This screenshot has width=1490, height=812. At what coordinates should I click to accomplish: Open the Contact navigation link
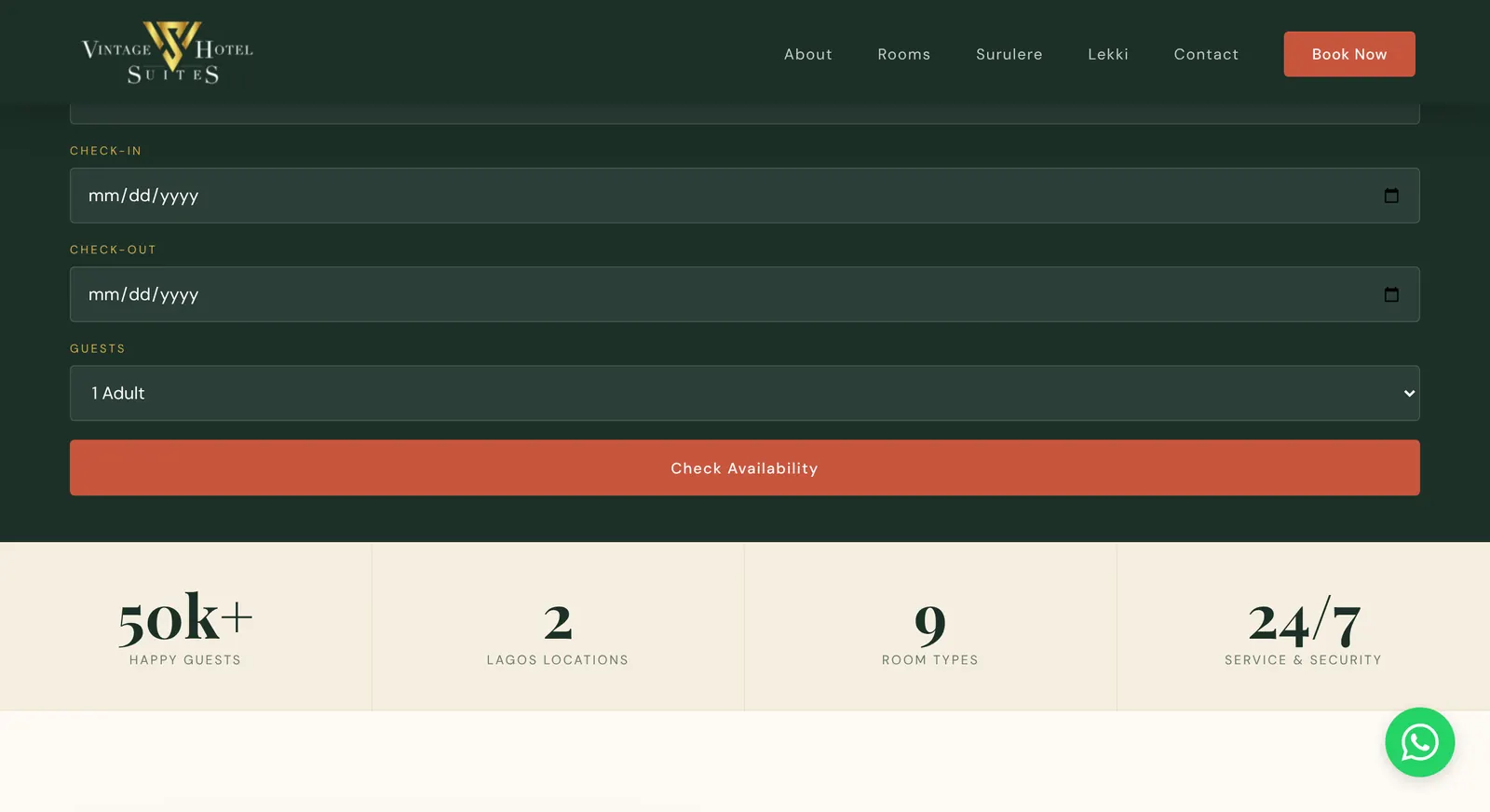(x=1206, y=54)
